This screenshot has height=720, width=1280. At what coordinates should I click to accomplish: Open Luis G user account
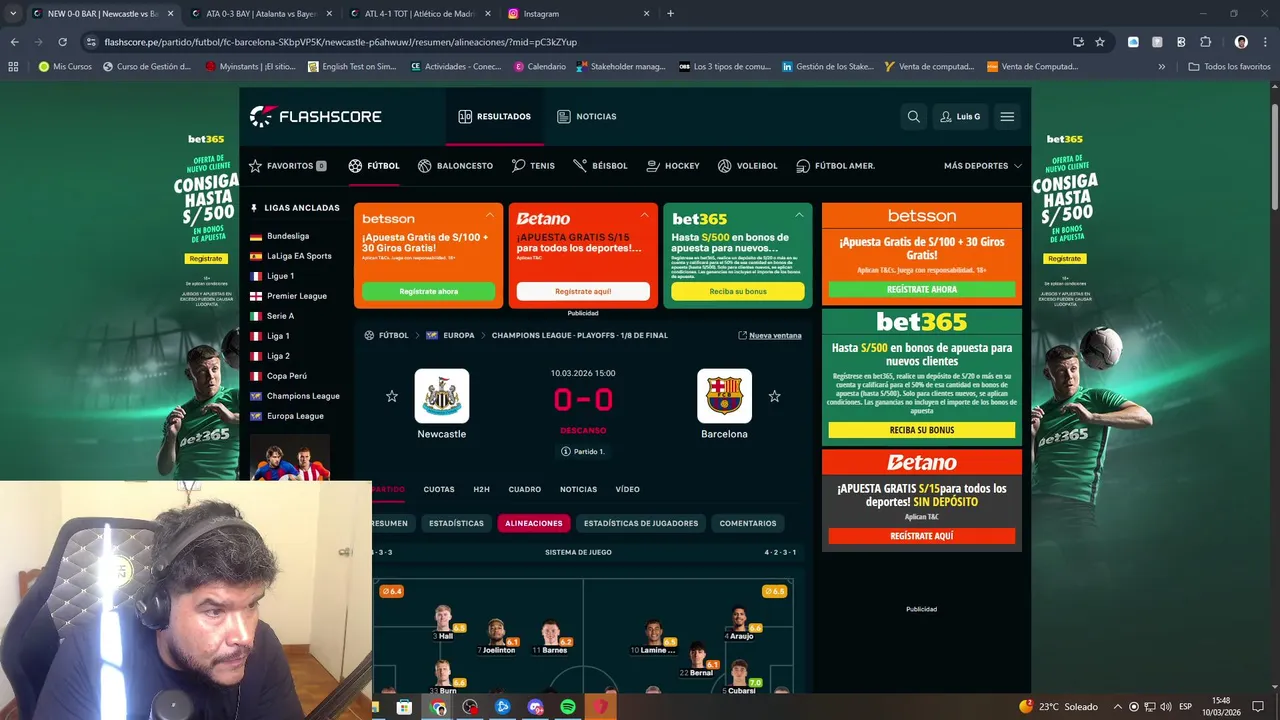pos(960,117)
